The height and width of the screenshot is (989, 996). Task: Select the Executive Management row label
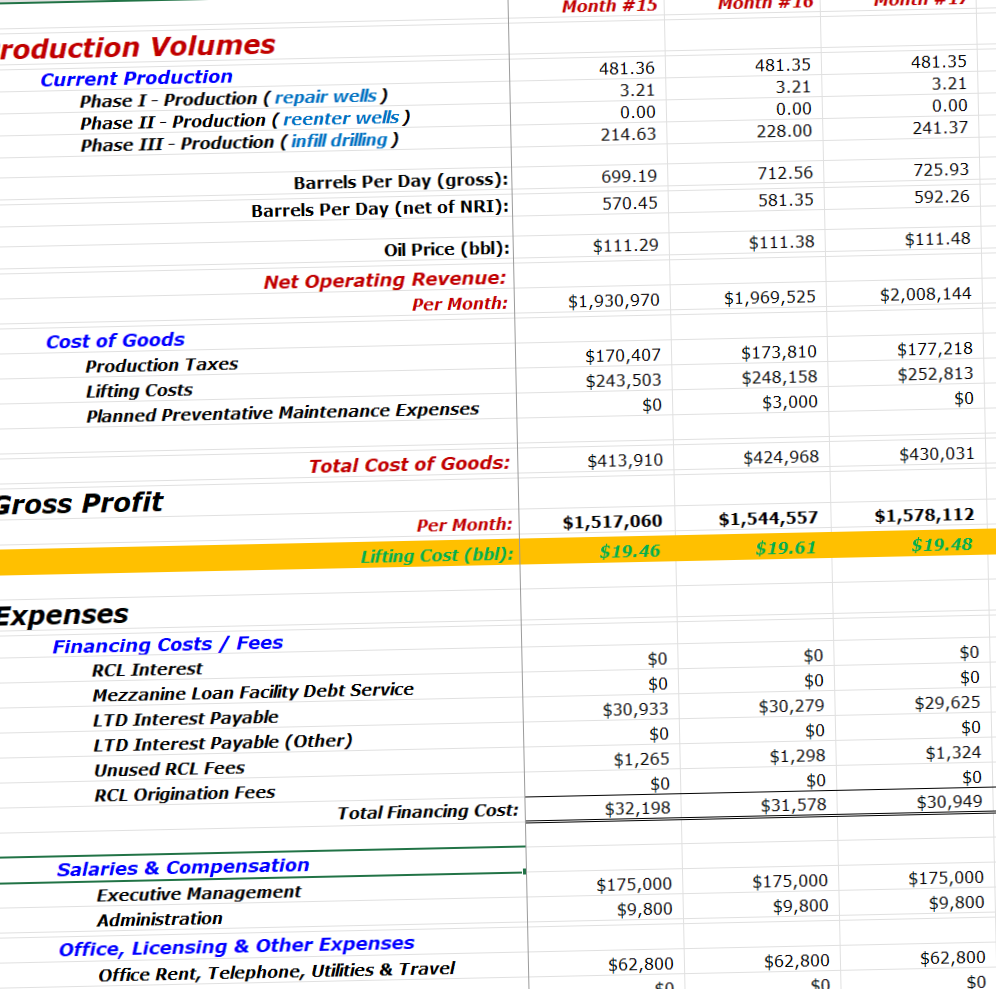pos(199,894)
